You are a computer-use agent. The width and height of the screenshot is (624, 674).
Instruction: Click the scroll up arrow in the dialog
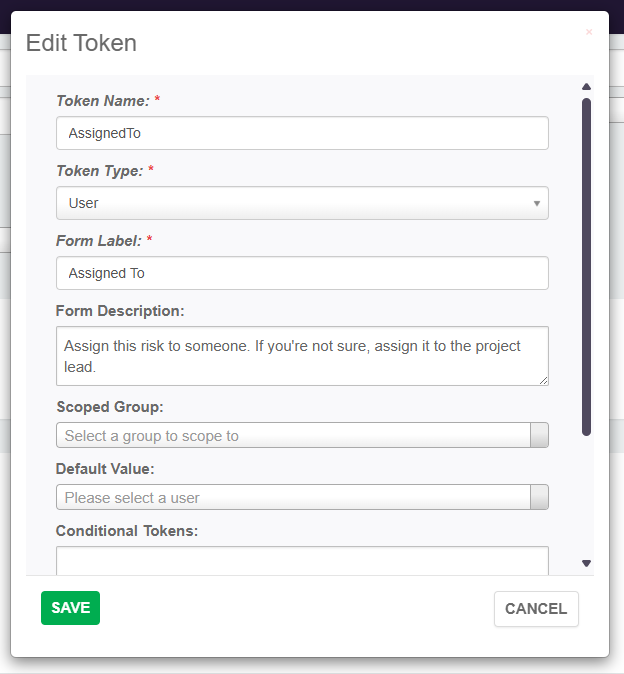587,86
